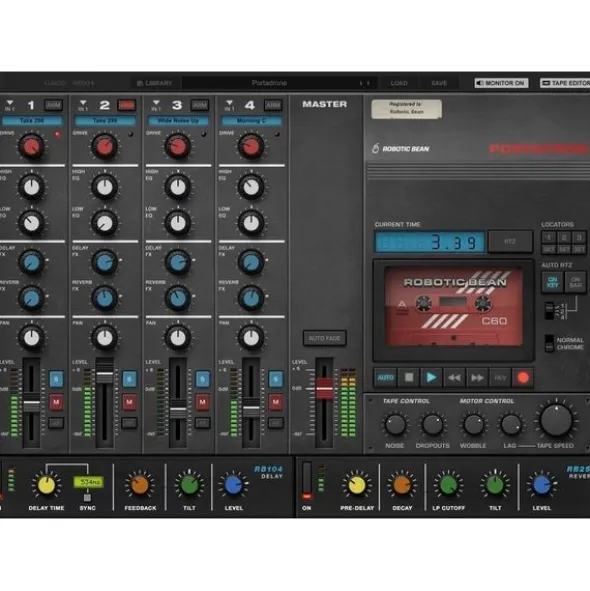Click the Auto Fade button

tap(325, 338)
